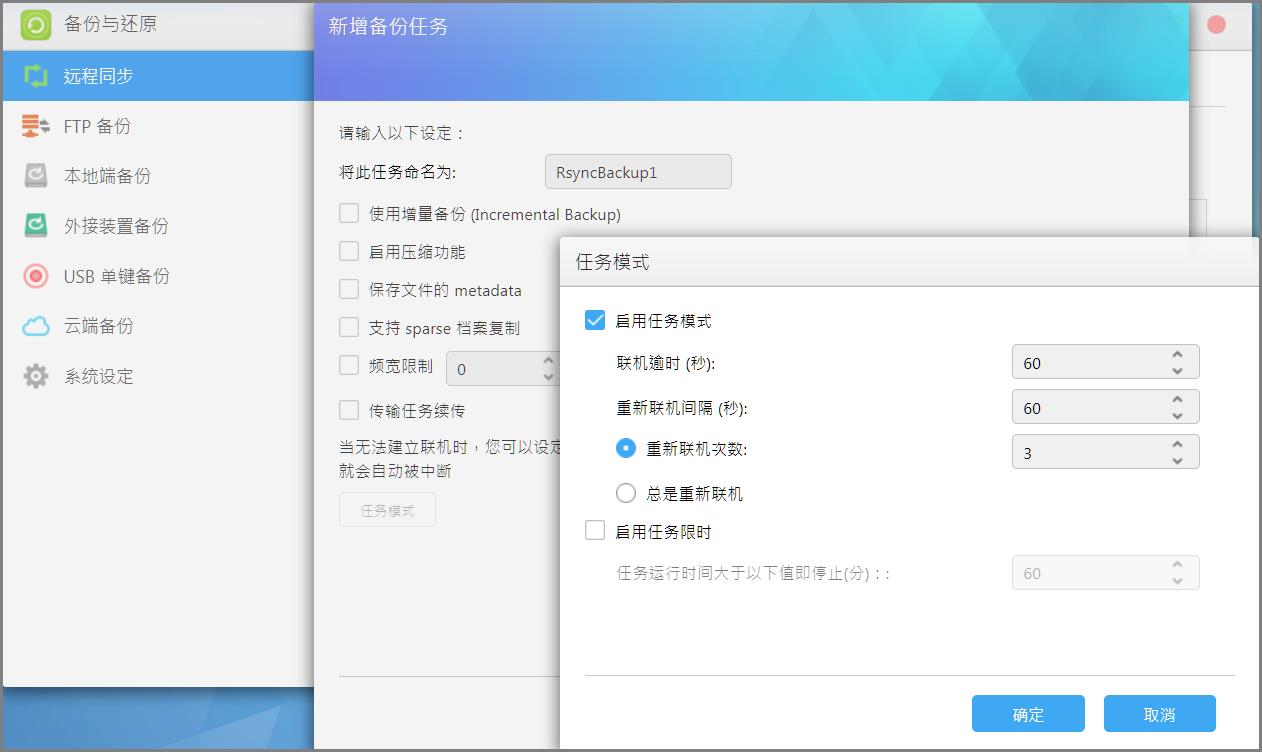Click the 请输入以下设定 prompt text
This screenshot has width=1262, height=752.
402,133
